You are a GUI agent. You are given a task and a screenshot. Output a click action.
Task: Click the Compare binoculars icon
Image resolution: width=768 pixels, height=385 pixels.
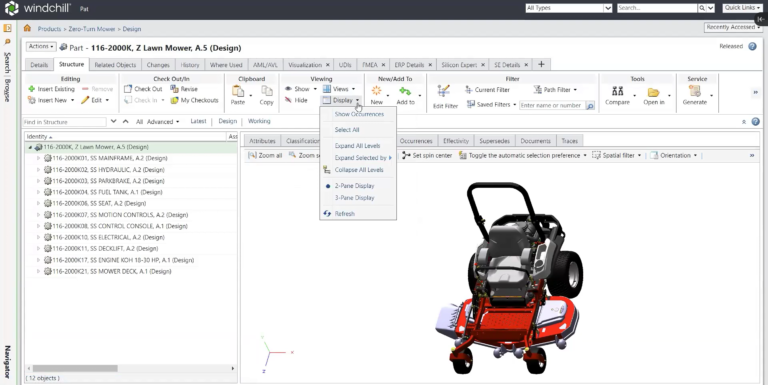click(x=618, y=92)
